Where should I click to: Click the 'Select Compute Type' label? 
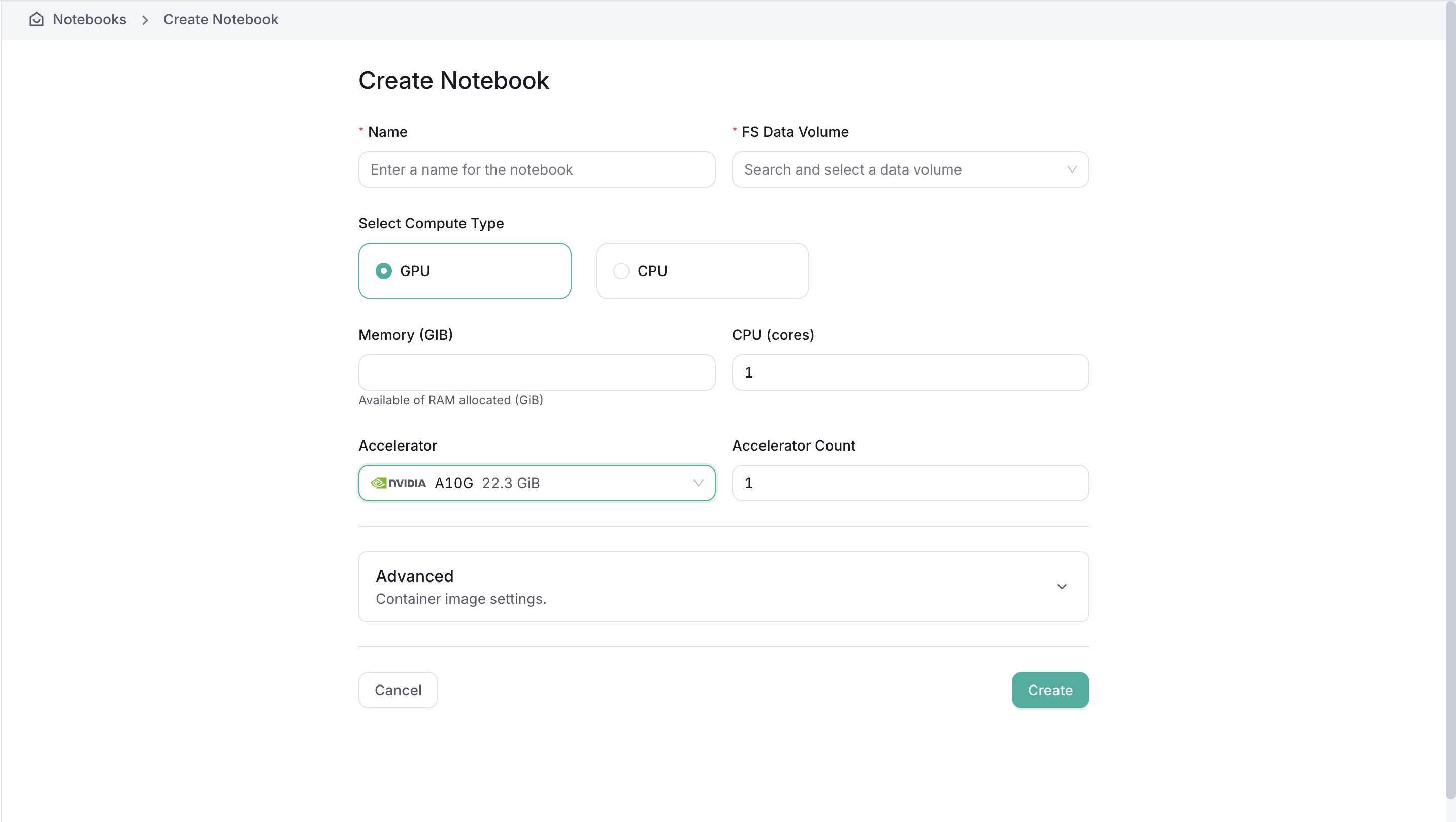pos(431,223)
